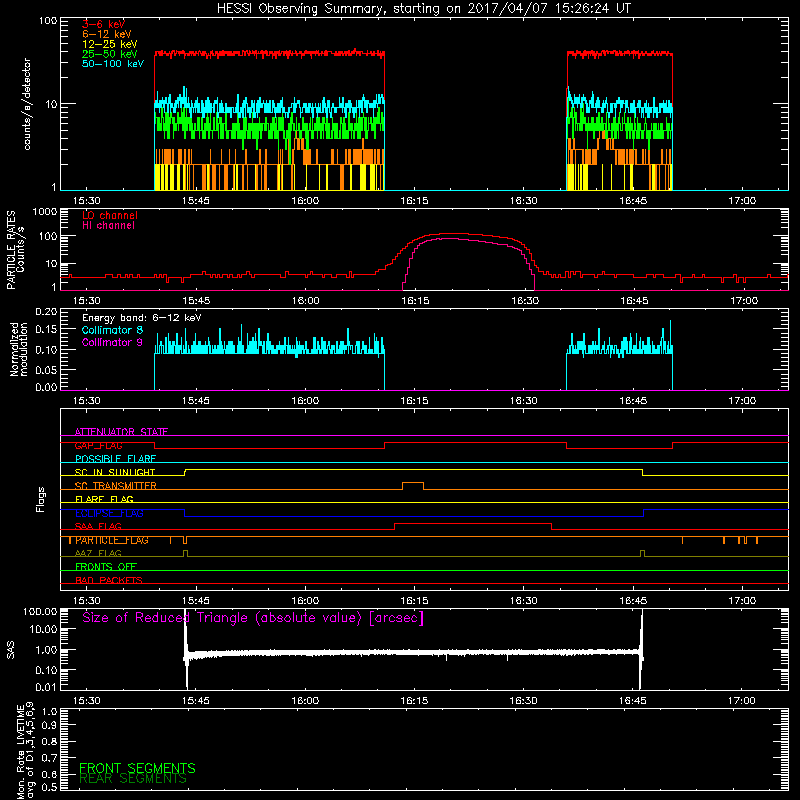Select the 'Size of Reduced Triangle' caption

pyautogui.click(x=253, y=618)
